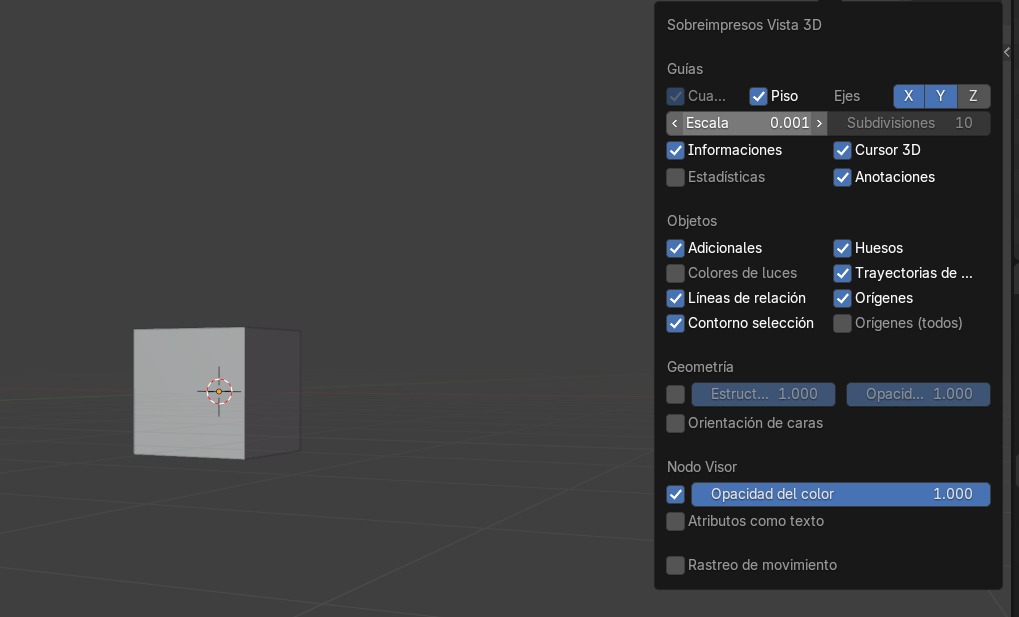The width and height of the screenshot is (1019, 617).
Task: Click the 3D cursor in viewport
Action: coord(219,391)
